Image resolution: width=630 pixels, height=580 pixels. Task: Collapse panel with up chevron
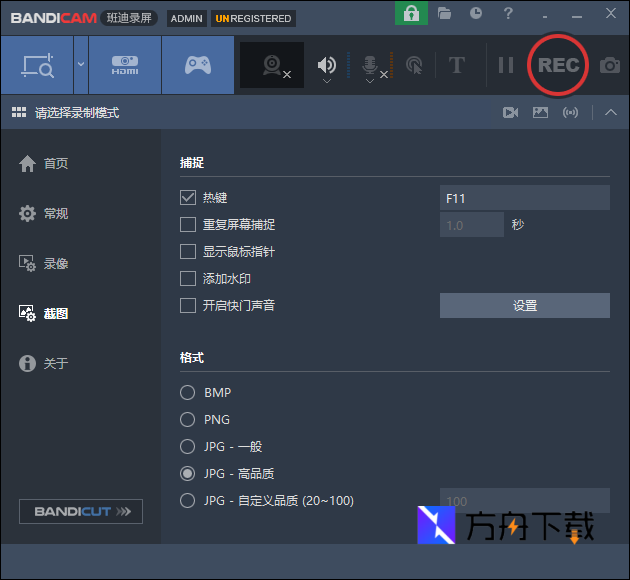pos(611,112)
